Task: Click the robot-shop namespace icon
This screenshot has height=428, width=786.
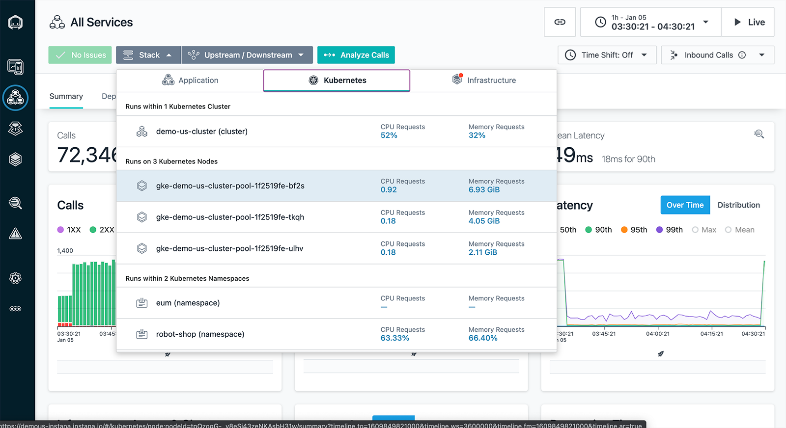Action: pyautogui.click(x=142, y=334)
